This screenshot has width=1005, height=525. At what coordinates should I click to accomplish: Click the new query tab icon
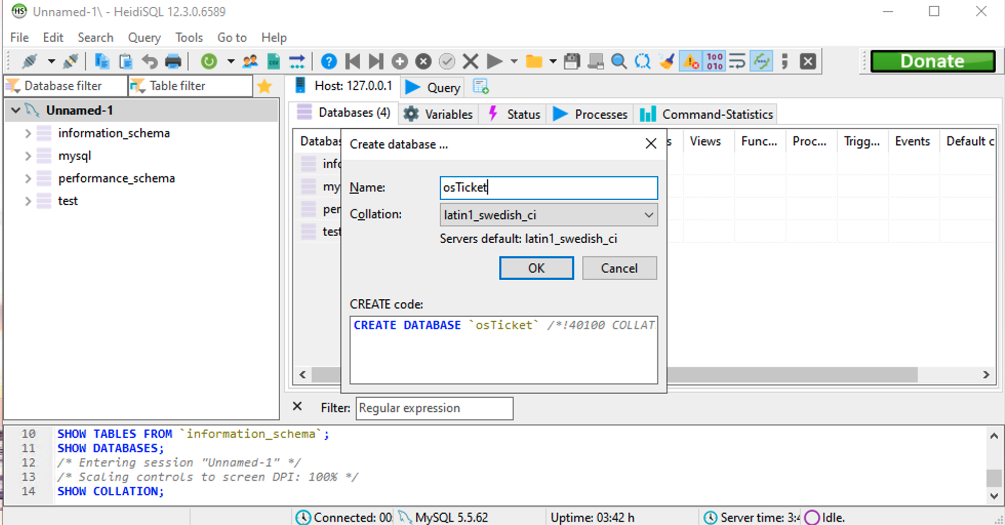point(481,86)
